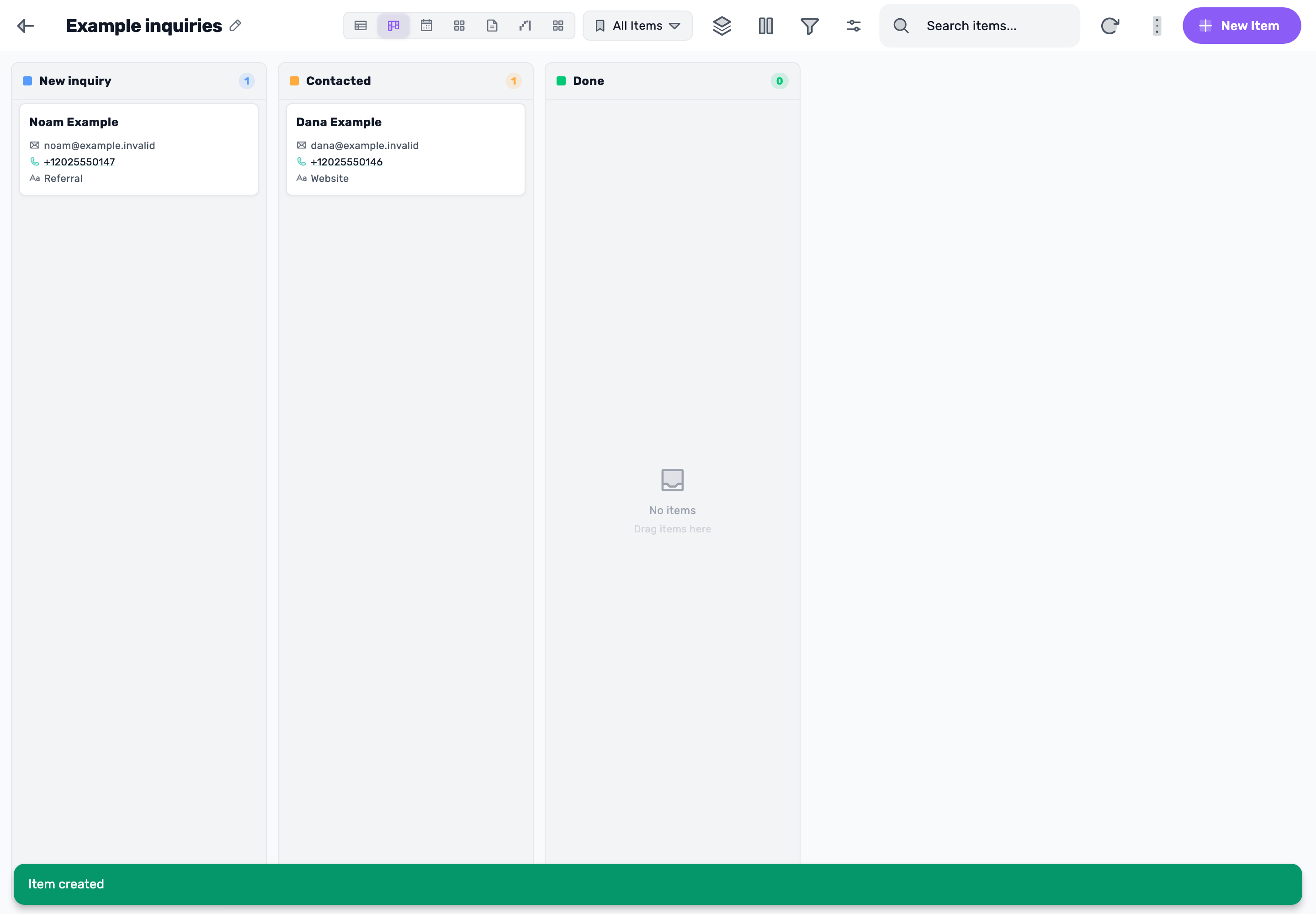Viewport: 1316px width, 914px height.
Task: Open the Dana Example card
Action: 405,149
